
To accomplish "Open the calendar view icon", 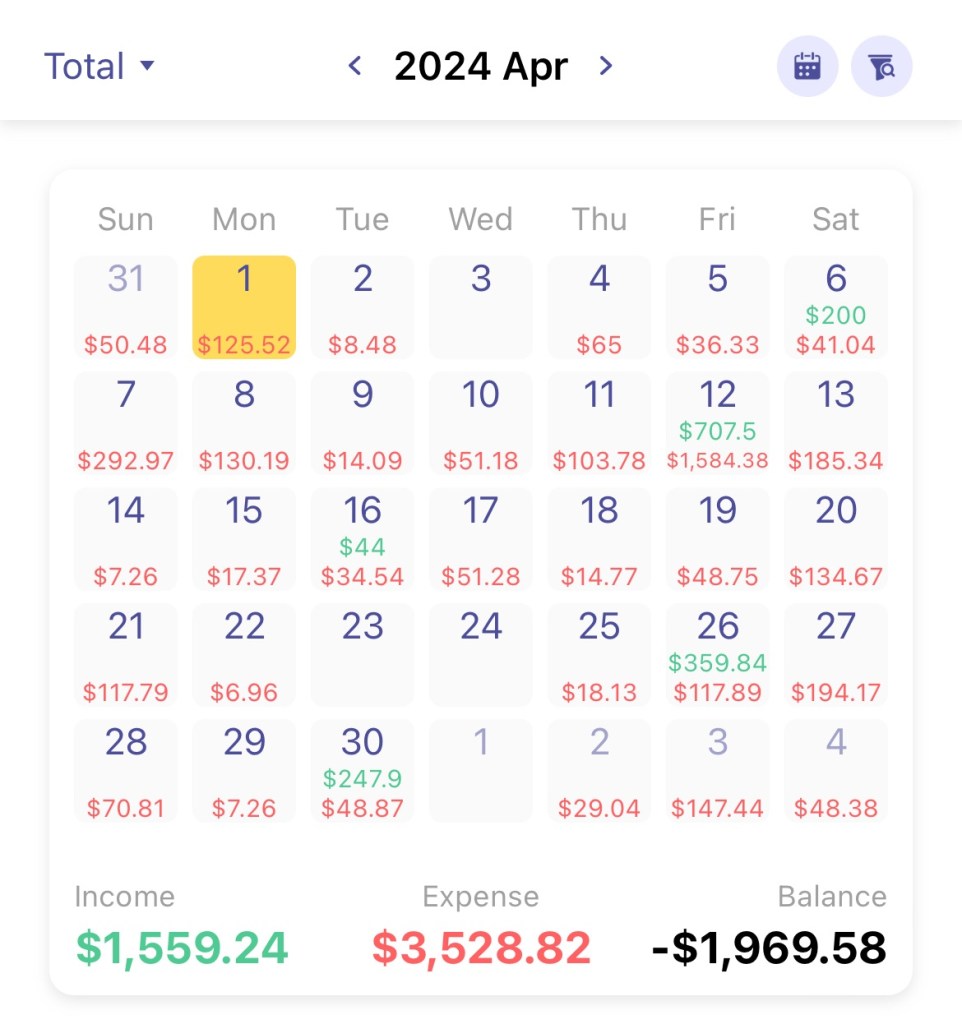I will coord(807,67).
